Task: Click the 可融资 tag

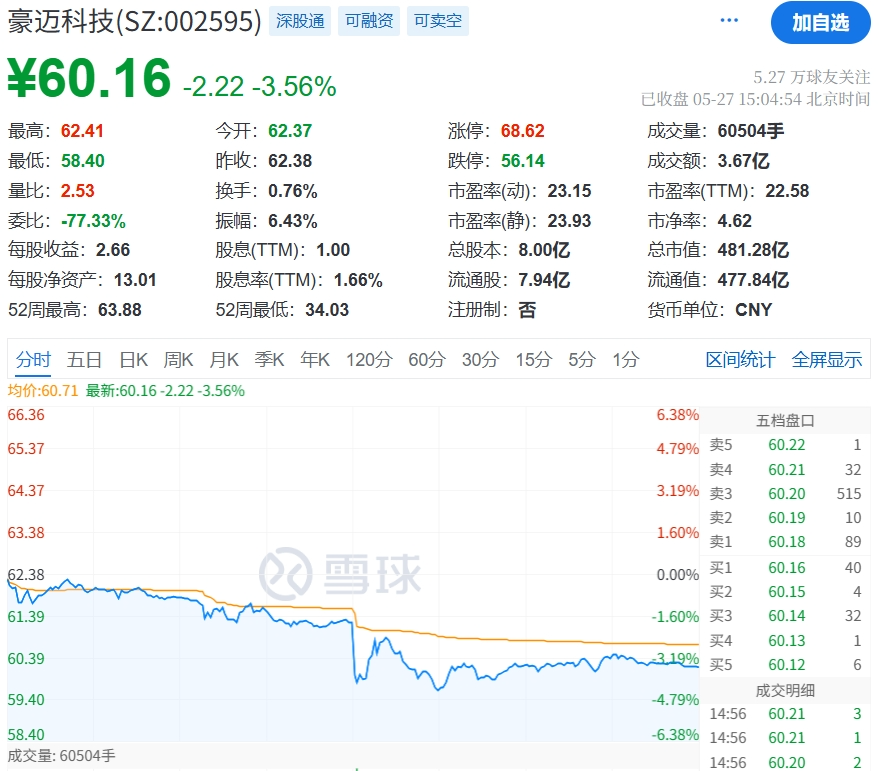Action: coord(369,21)
